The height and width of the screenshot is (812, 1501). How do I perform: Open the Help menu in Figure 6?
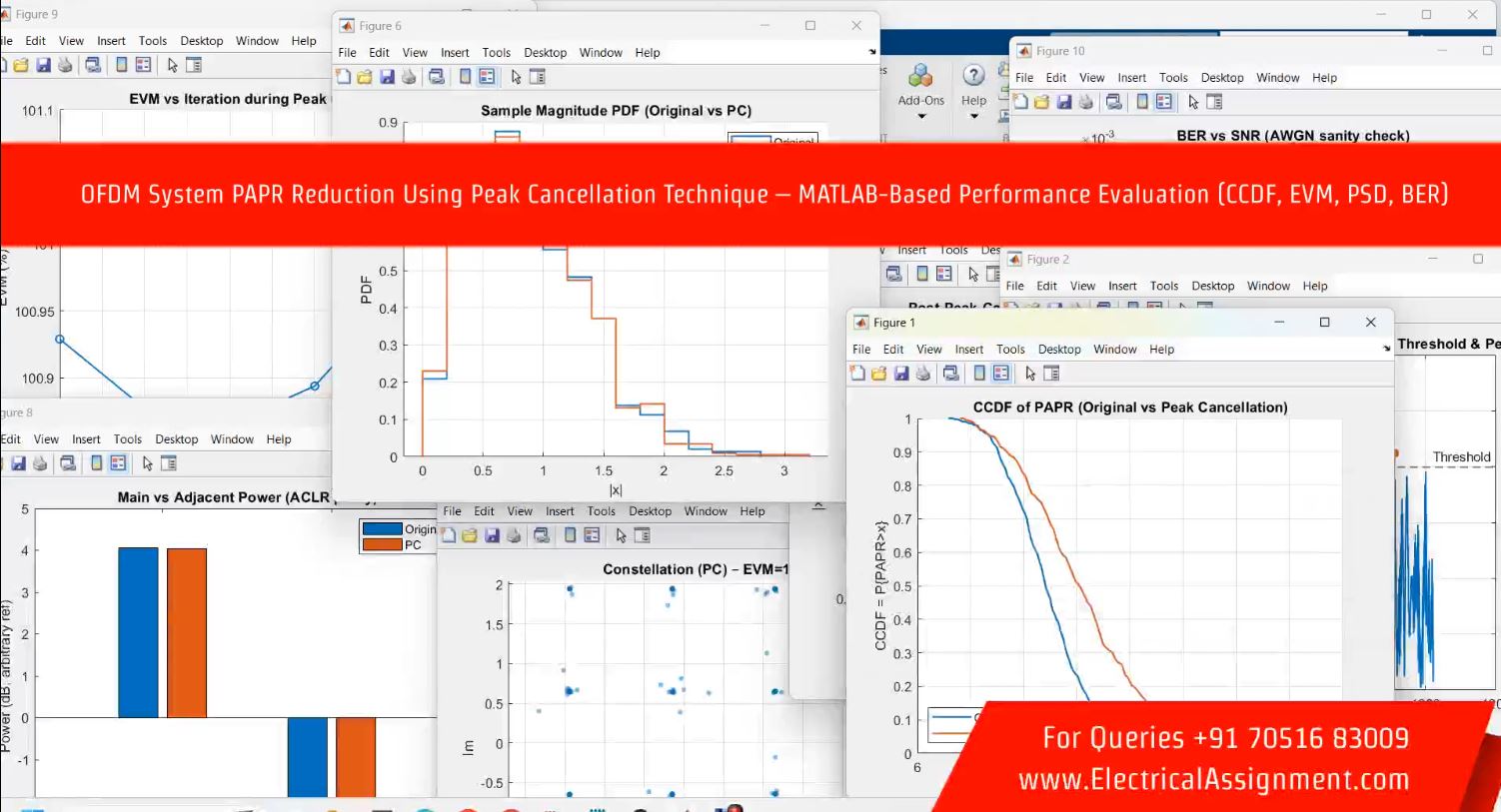(648, 53)
